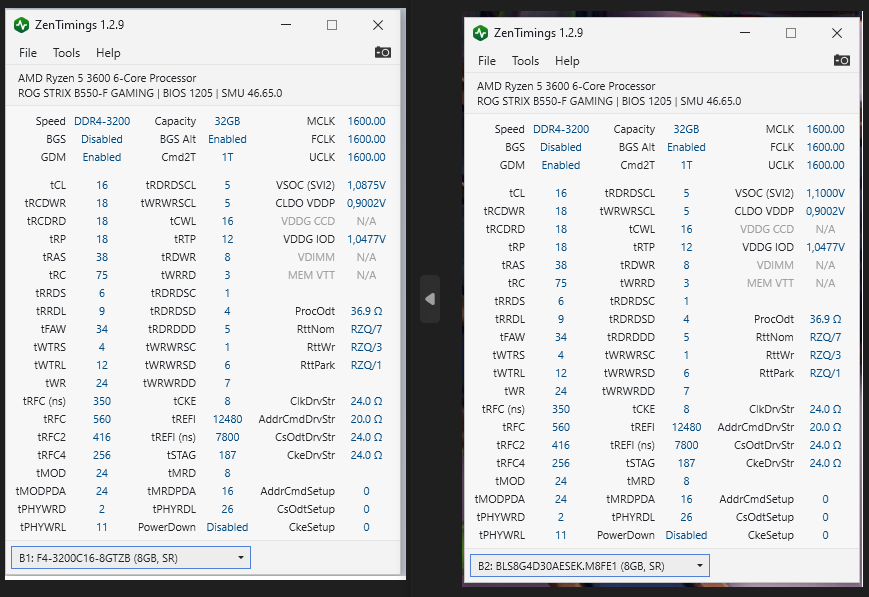Image resolution: width=869 pixels, height=597 pixels.
Task: Maximize the right ZenTimings window
Action: [x=791, y=33]
